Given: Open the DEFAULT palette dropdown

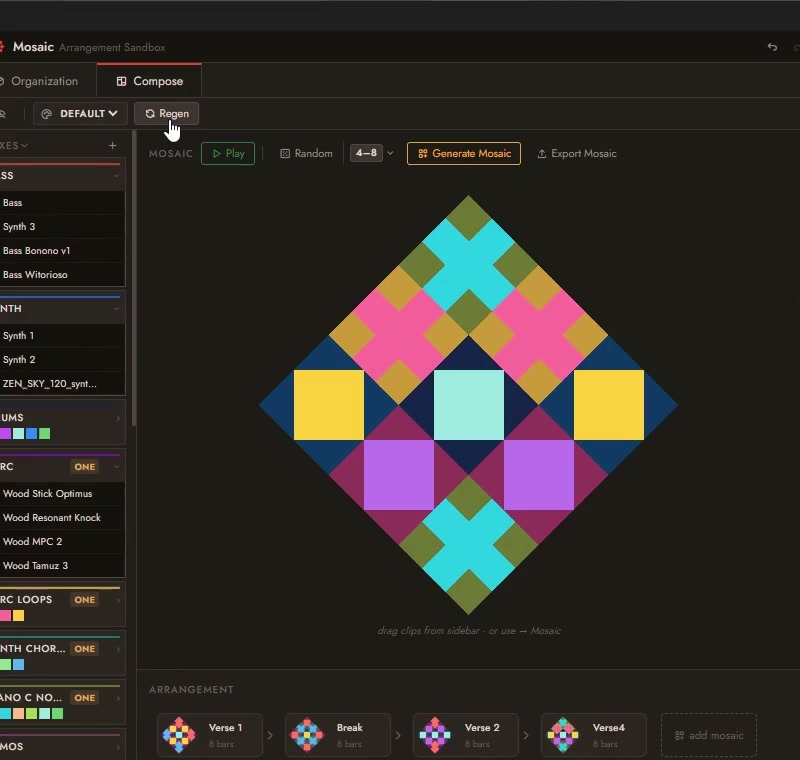Looking at the screenshot, I should [80, 113].
